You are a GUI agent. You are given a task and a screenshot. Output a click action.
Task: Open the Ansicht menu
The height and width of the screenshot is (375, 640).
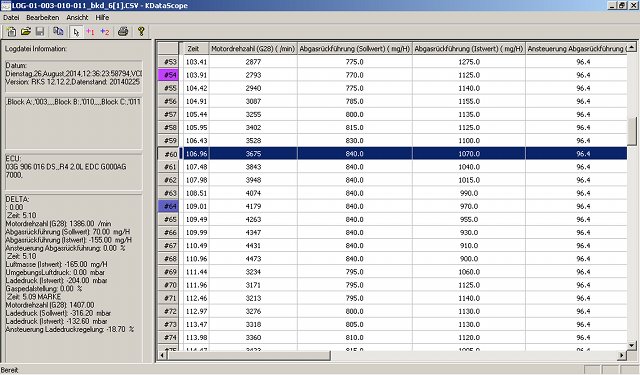click(77, 18)
